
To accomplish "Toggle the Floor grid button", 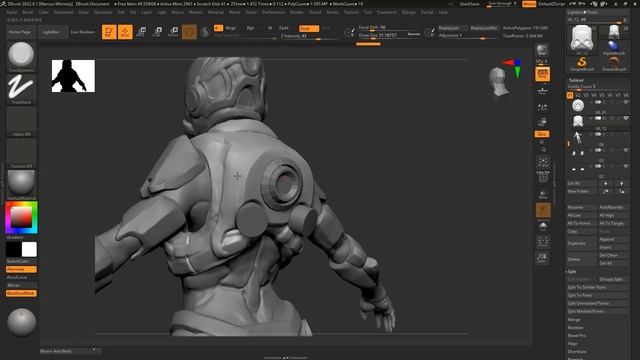I will click(x=542, y=91).
